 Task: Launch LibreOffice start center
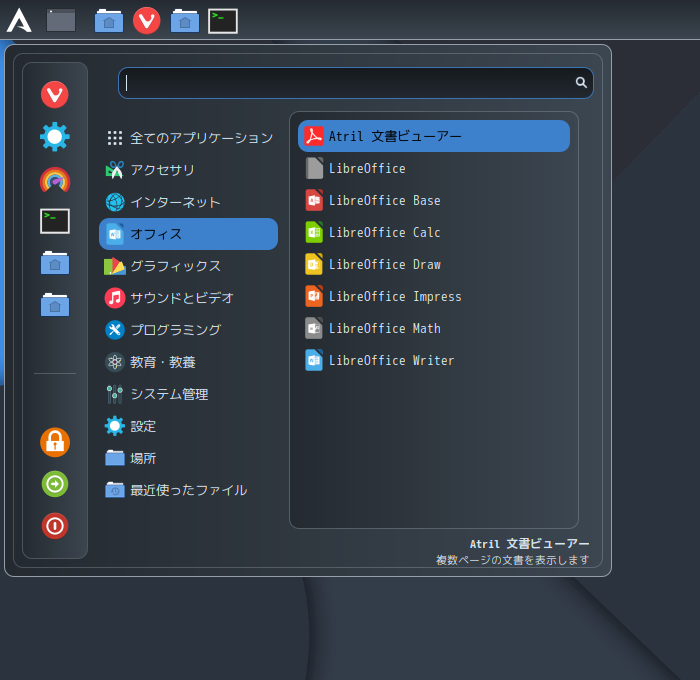point(434,168)
